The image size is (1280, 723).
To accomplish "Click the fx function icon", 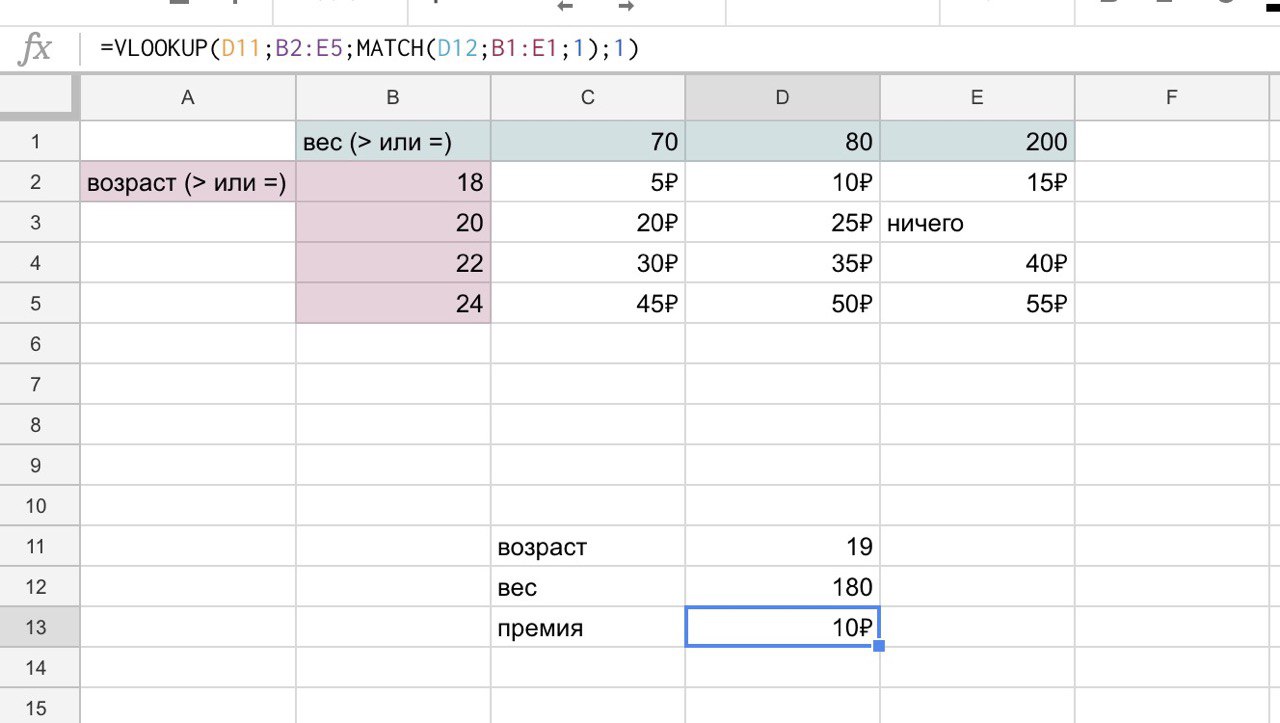I will click(35, 48).
